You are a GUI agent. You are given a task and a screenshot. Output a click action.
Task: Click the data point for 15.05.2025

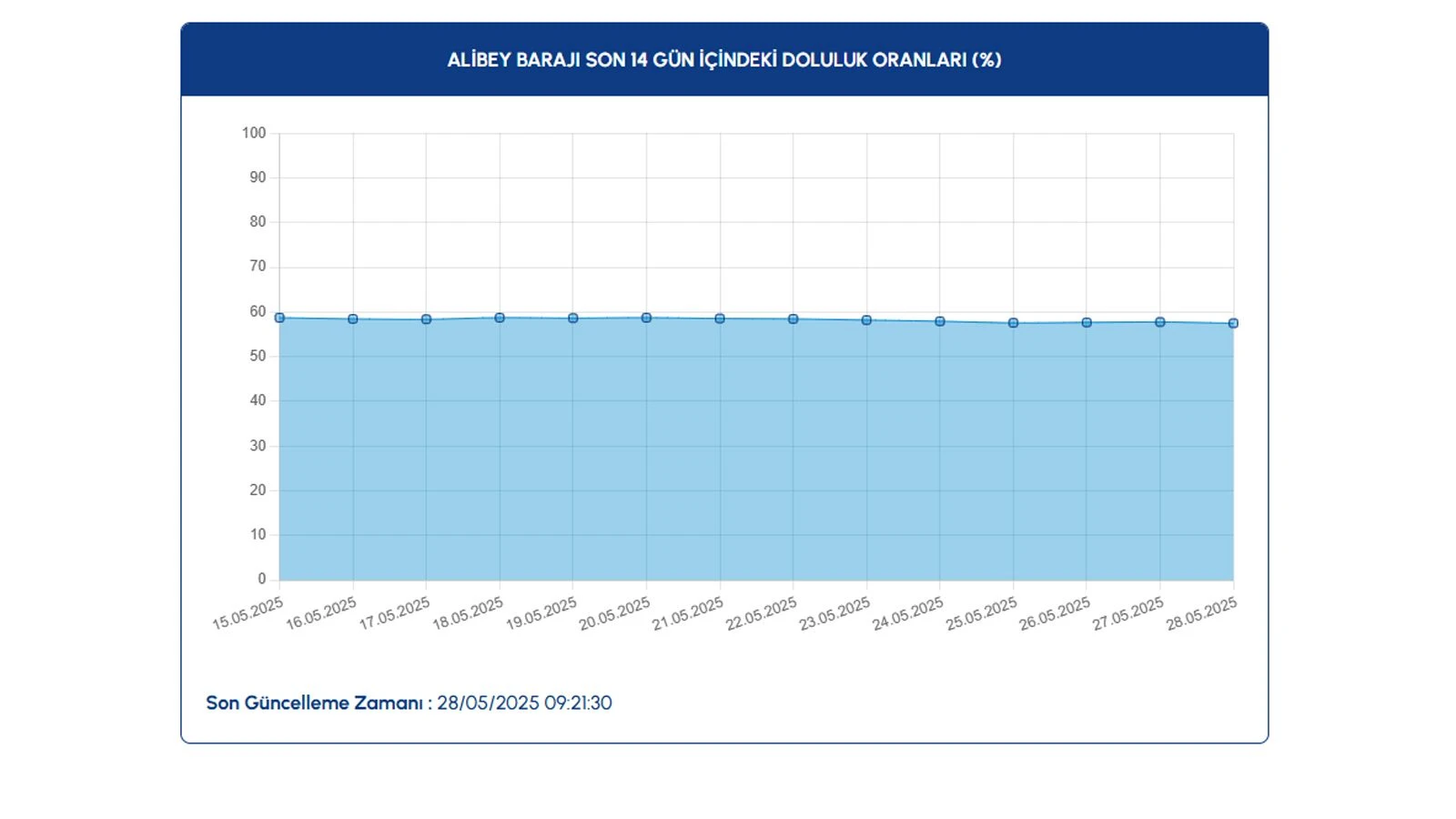coord(279,318)
